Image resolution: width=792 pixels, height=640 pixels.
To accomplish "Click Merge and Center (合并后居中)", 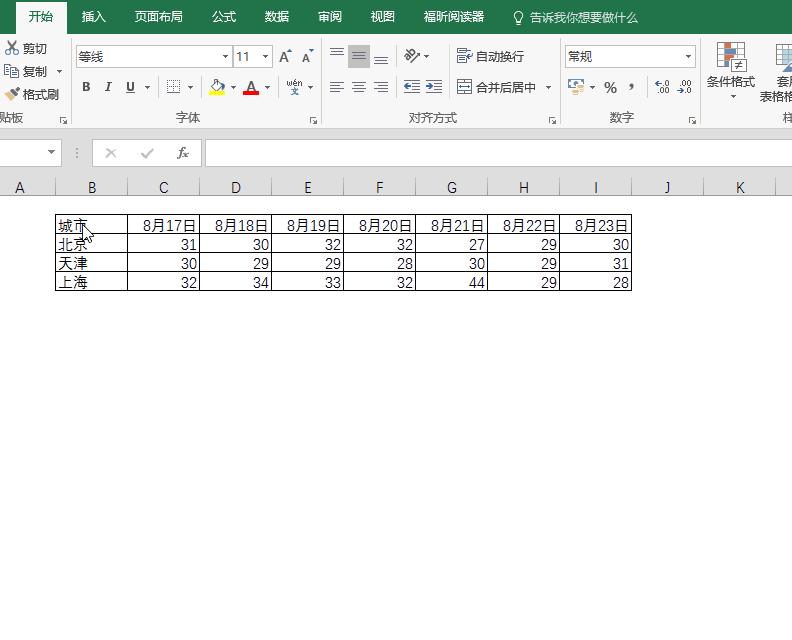I will [x=496, y=87].
